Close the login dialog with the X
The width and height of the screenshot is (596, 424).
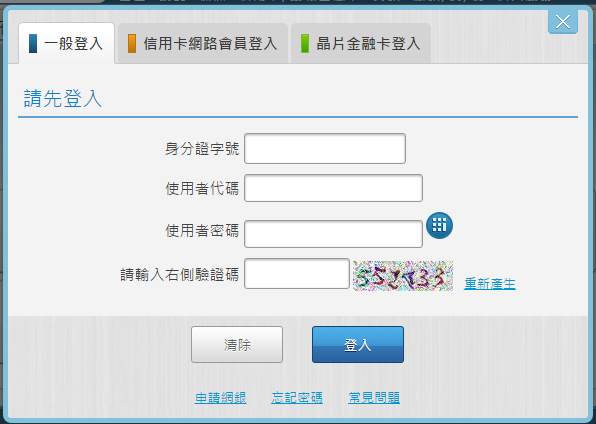tap(563, 22)
